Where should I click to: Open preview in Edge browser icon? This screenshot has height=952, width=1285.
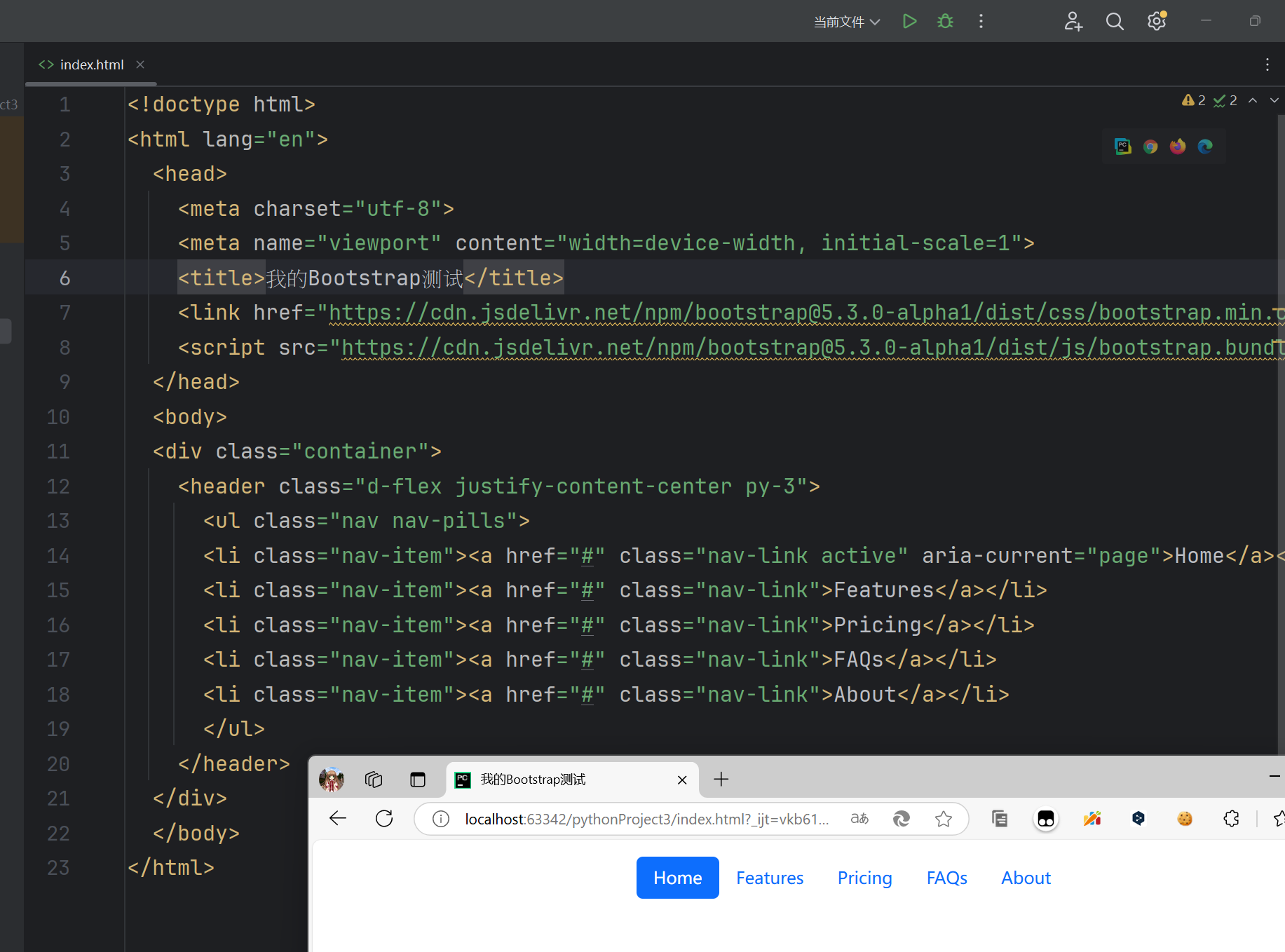tap(1205, 147)
